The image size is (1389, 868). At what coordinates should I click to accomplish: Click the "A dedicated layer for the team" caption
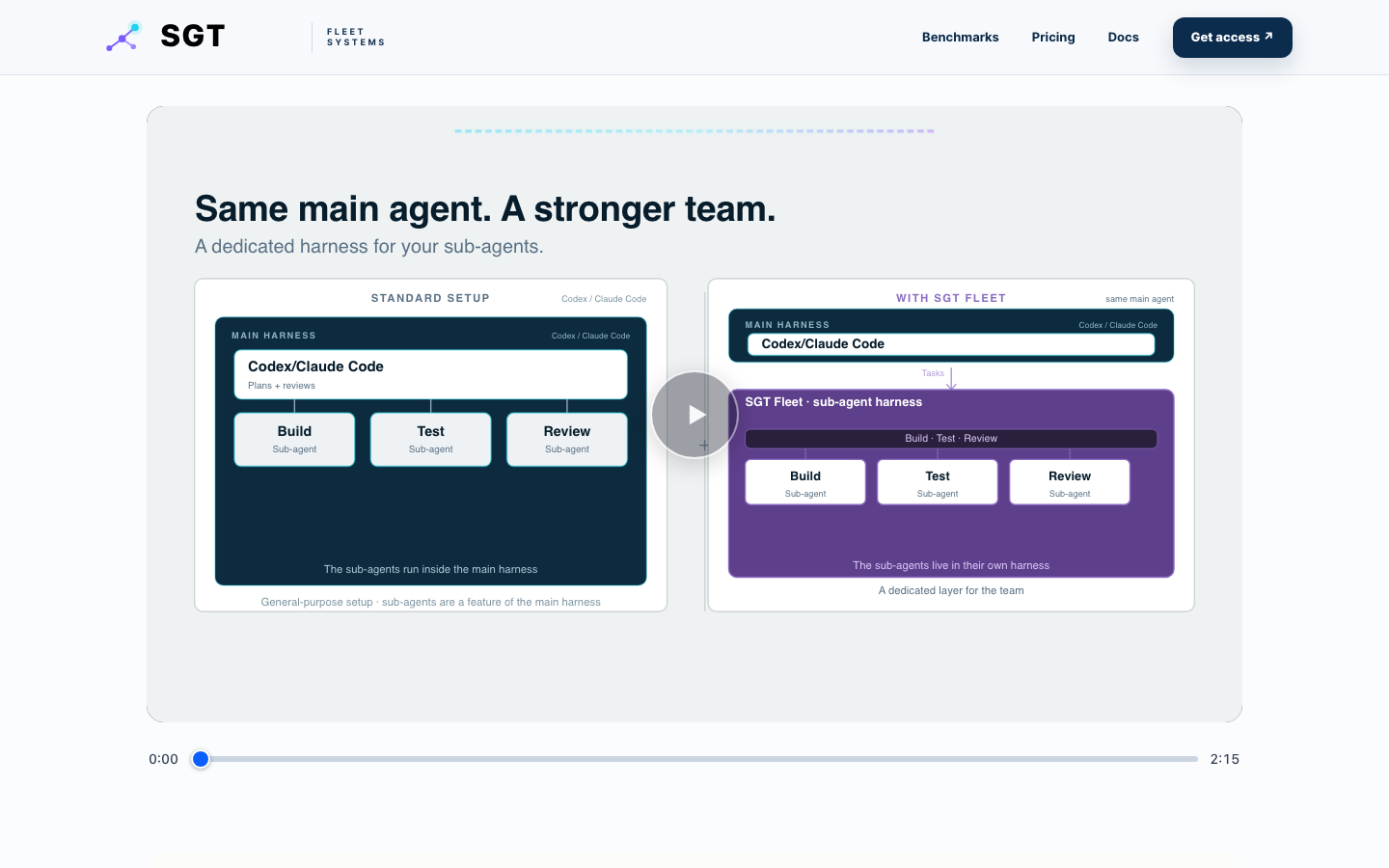[x=951, y=590]
